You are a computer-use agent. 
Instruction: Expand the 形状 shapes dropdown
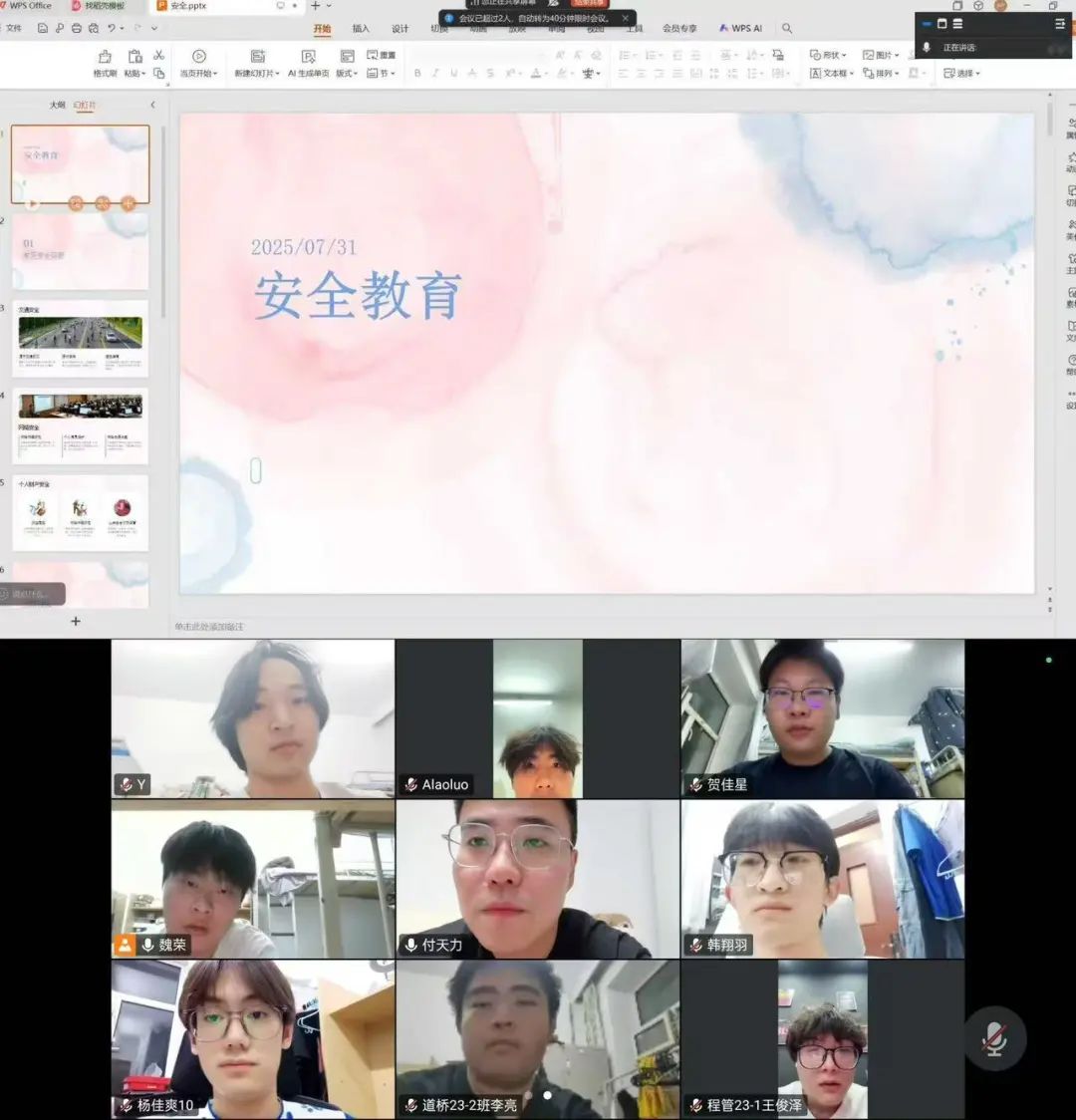tap(828, 55)
